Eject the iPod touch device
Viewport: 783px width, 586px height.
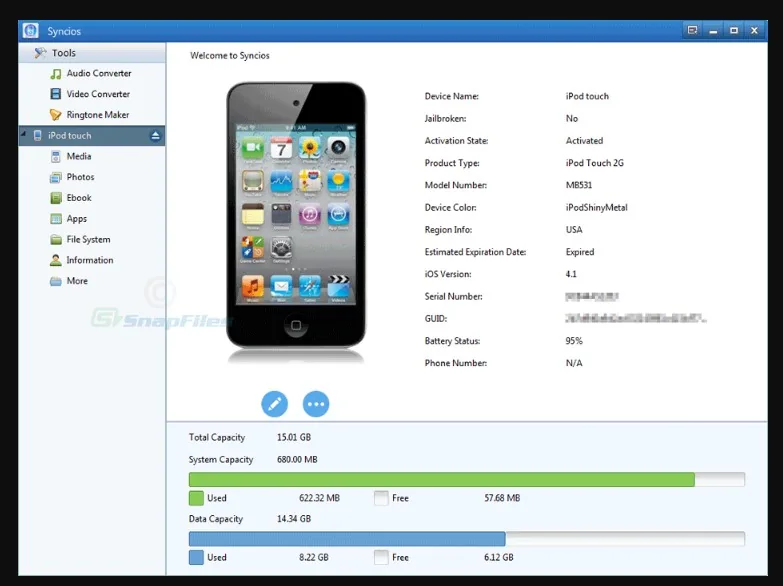coord(155,135)
